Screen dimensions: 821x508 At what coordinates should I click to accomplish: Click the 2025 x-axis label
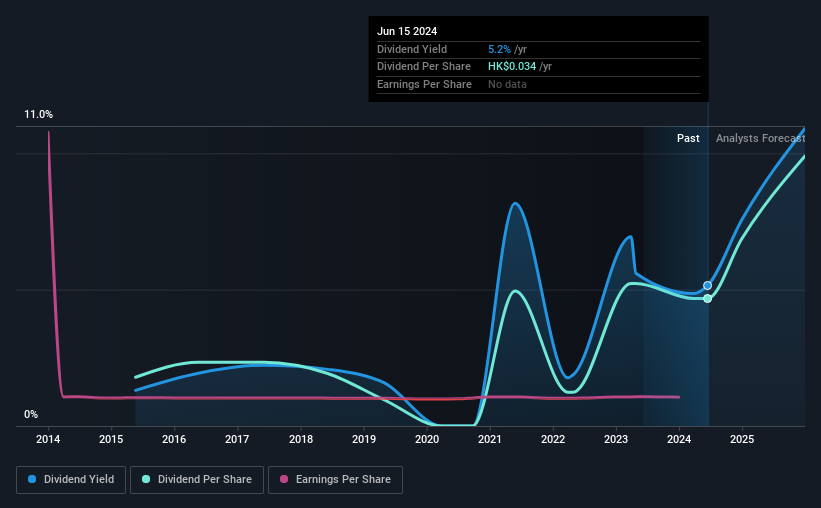click(742, 439)
